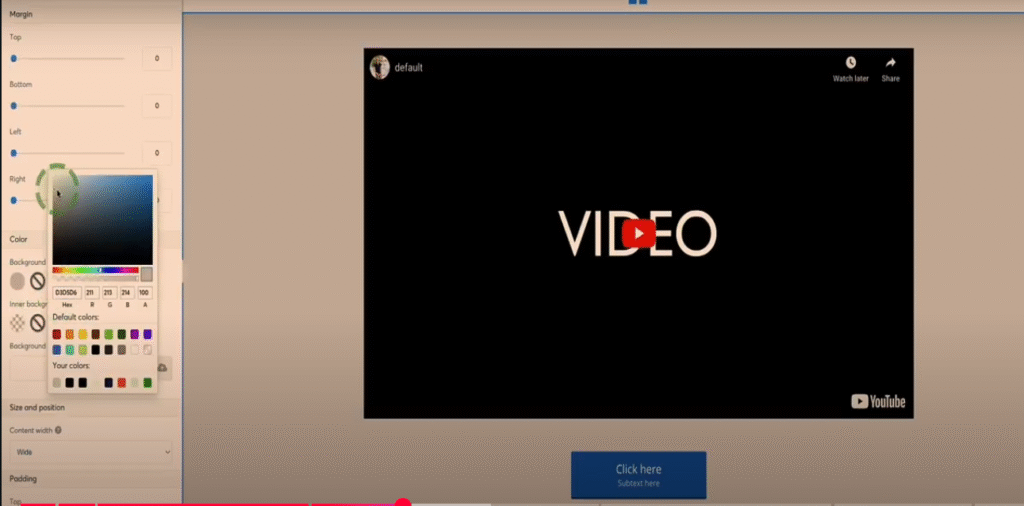Click the 'Size and position' section header
Screen dimensions: 1024x506
[x=37, y=407]
